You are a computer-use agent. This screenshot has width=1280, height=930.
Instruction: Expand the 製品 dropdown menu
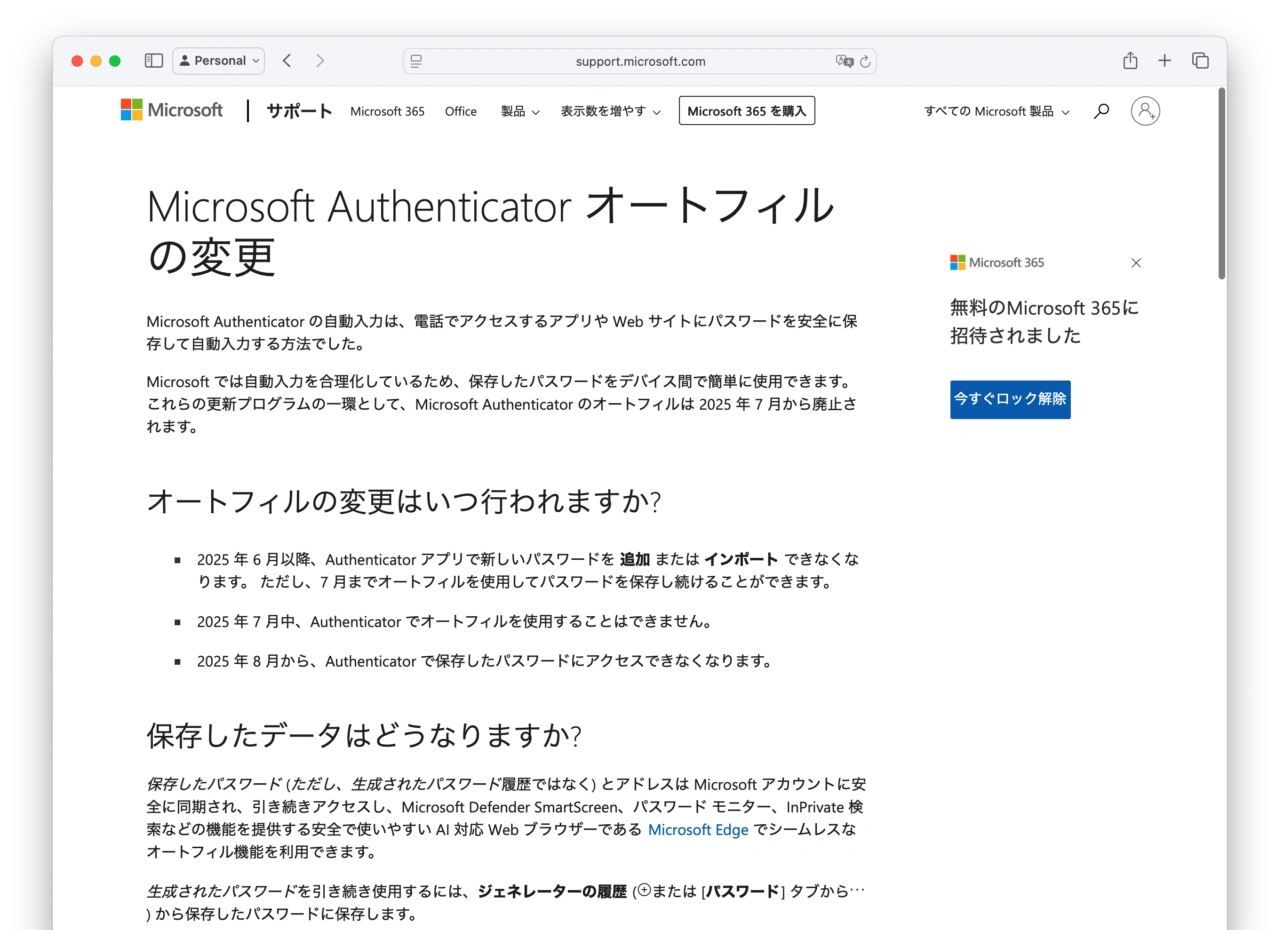520,112
